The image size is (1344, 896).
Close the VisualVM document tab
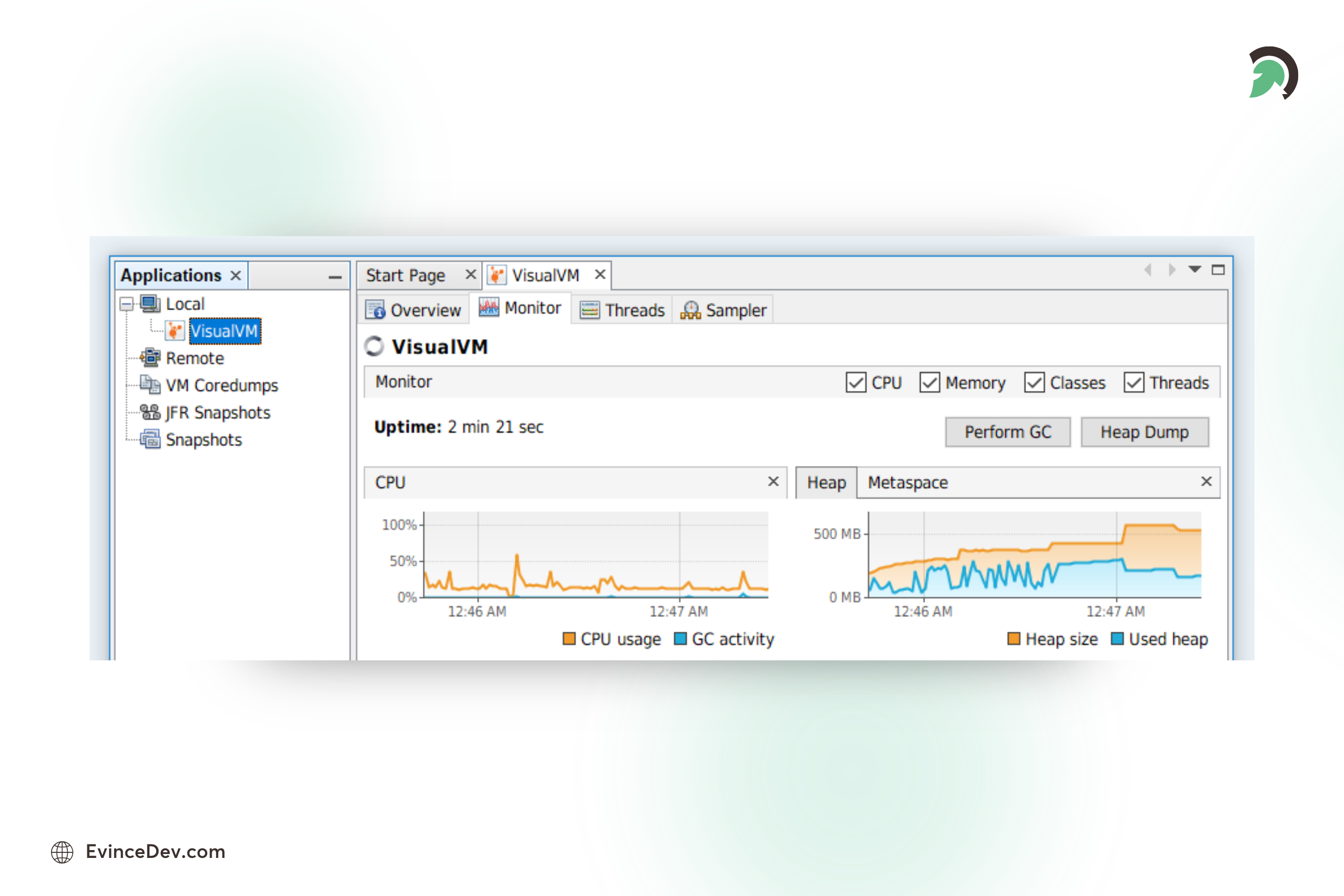(600, 275)
